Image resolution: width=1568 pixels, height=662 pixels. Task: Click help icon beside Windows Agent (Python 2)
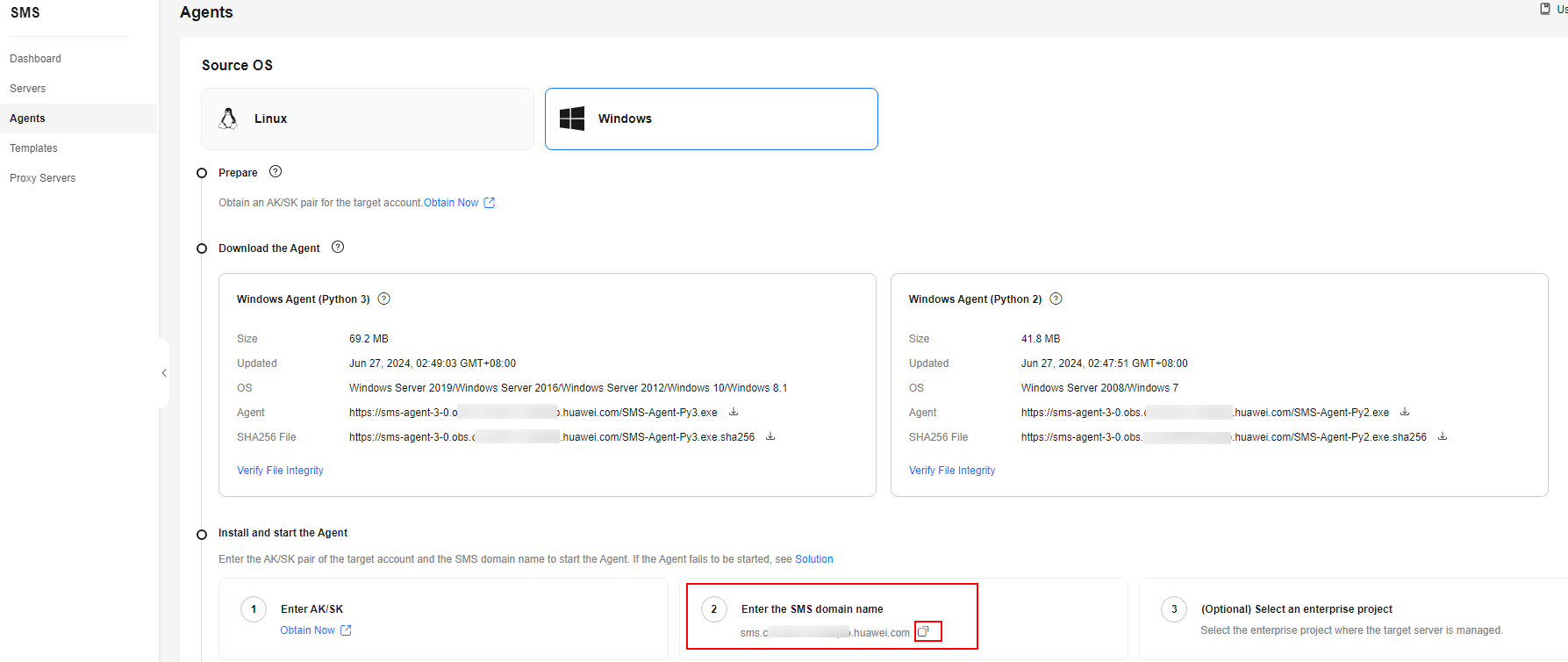pyautogui.click(x=1056, y=299)
